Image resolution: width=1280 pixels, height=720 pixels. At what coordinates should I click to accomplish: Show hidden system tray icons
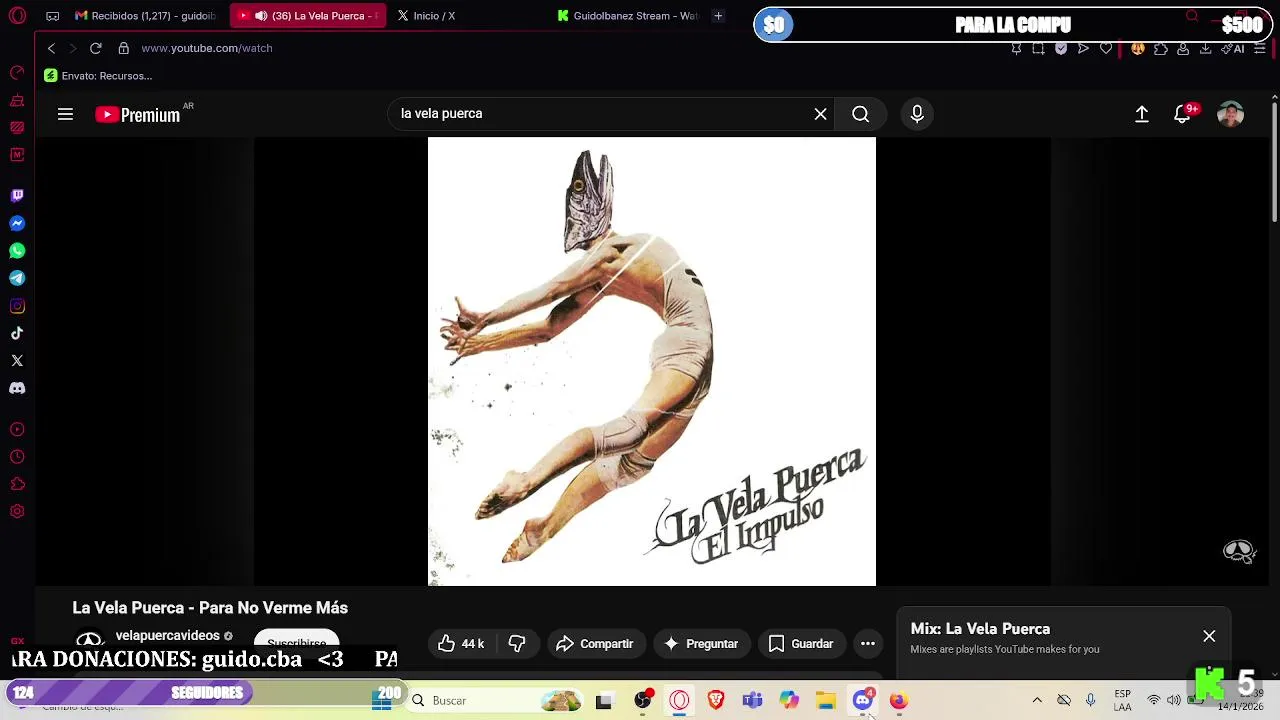[x=1037, y=701]
